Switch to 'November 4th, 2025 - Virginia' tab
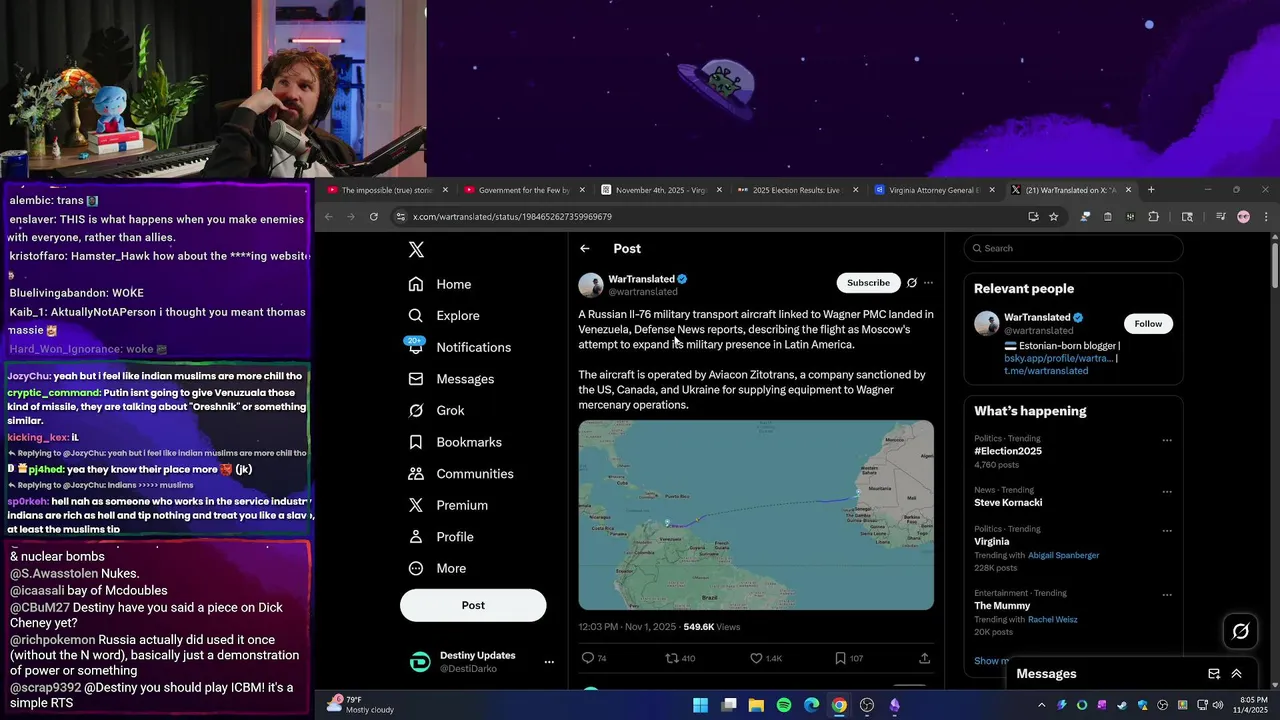1280x720 pixels. pyautogui.click(x=661, y=190)
